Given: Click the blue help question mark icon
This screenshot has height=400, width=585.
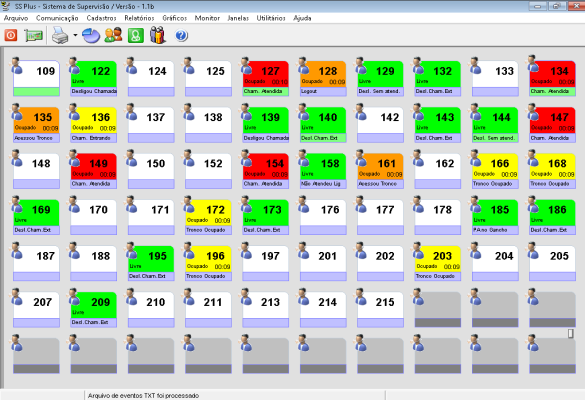Looking at the screenshot, I should pyautogui.click(x=181, y=35).
